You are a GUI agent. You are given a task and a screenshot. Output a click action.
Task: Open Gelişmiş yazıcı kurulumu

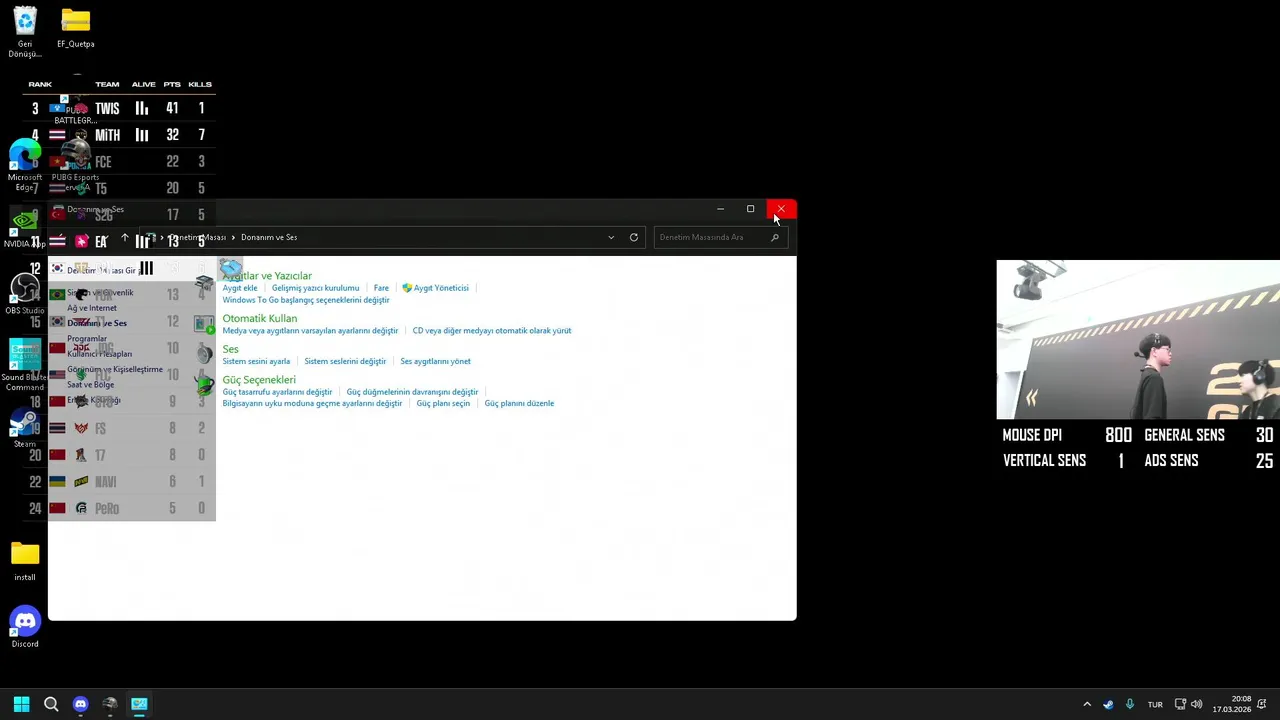315,288
